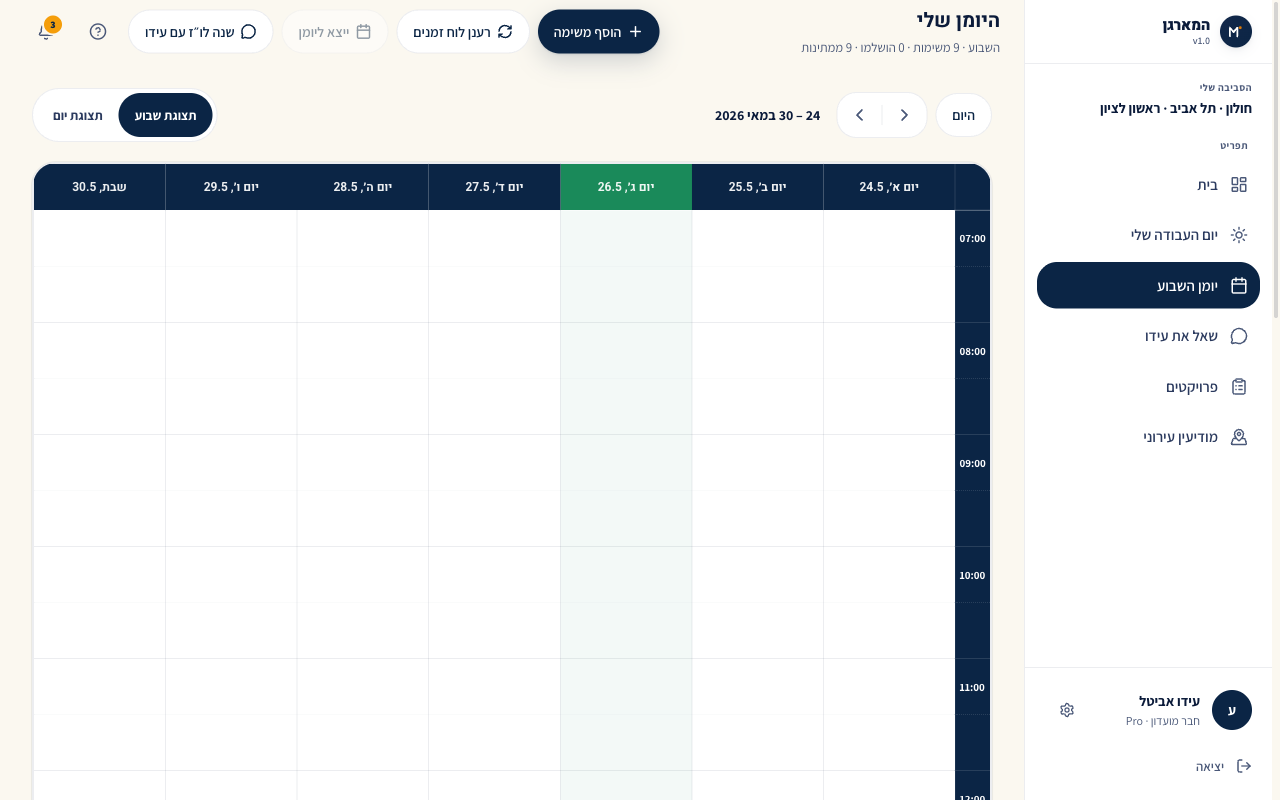Click the chat bubble icon for שאל את עידו
Image resolution: width=1280 pixels, height=800 pixels.
click(1239, 336)
